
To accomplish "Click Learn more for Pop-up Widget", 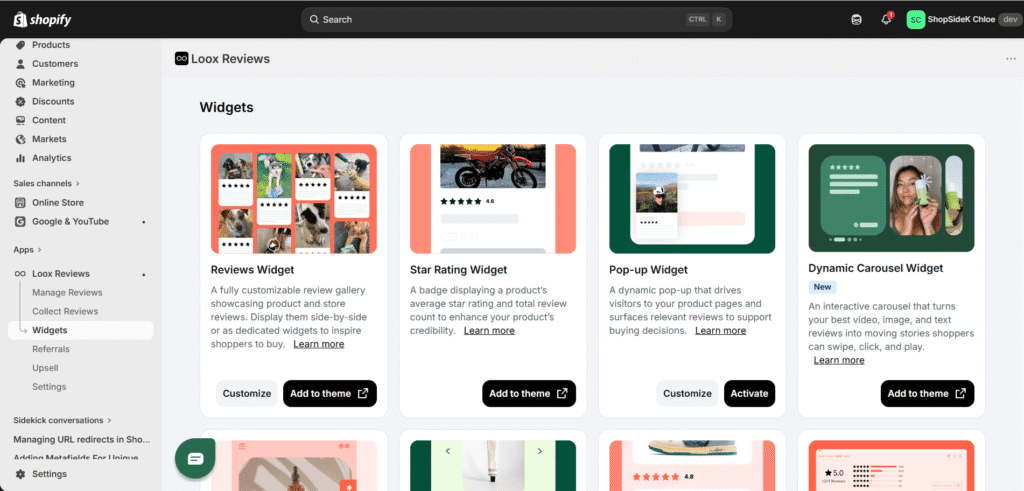I will click(720, 330).
